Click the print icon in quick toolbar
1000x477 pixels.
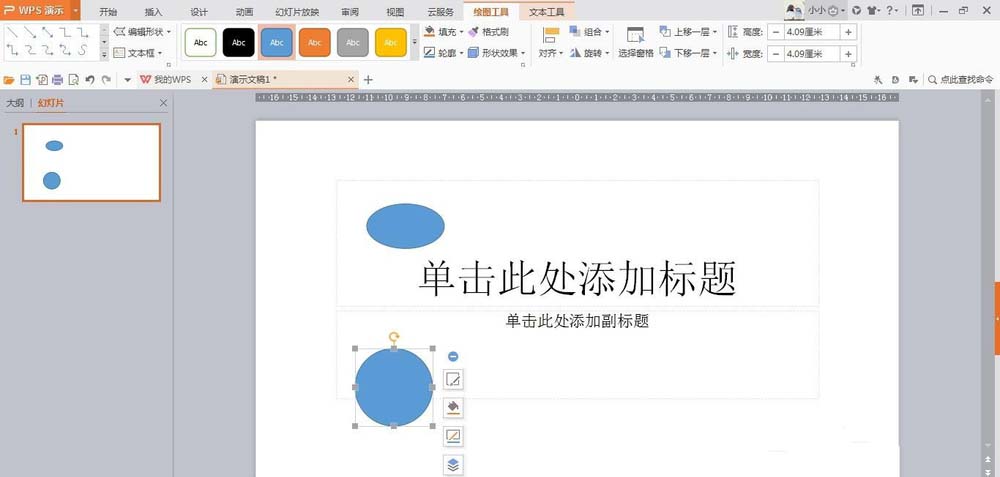[x=58, y=79]
